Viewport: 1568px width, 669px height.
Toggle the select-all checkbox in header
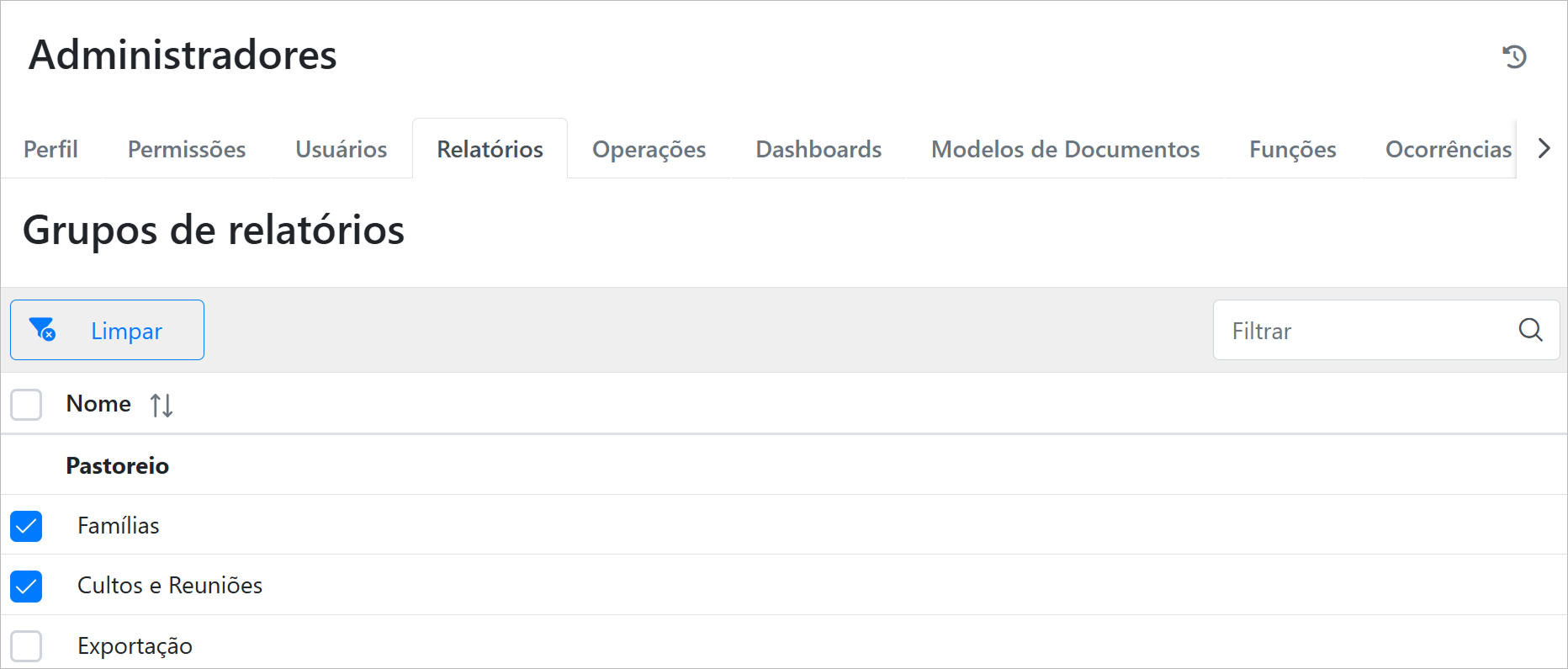pyautogui.click(x=26, y=405)
